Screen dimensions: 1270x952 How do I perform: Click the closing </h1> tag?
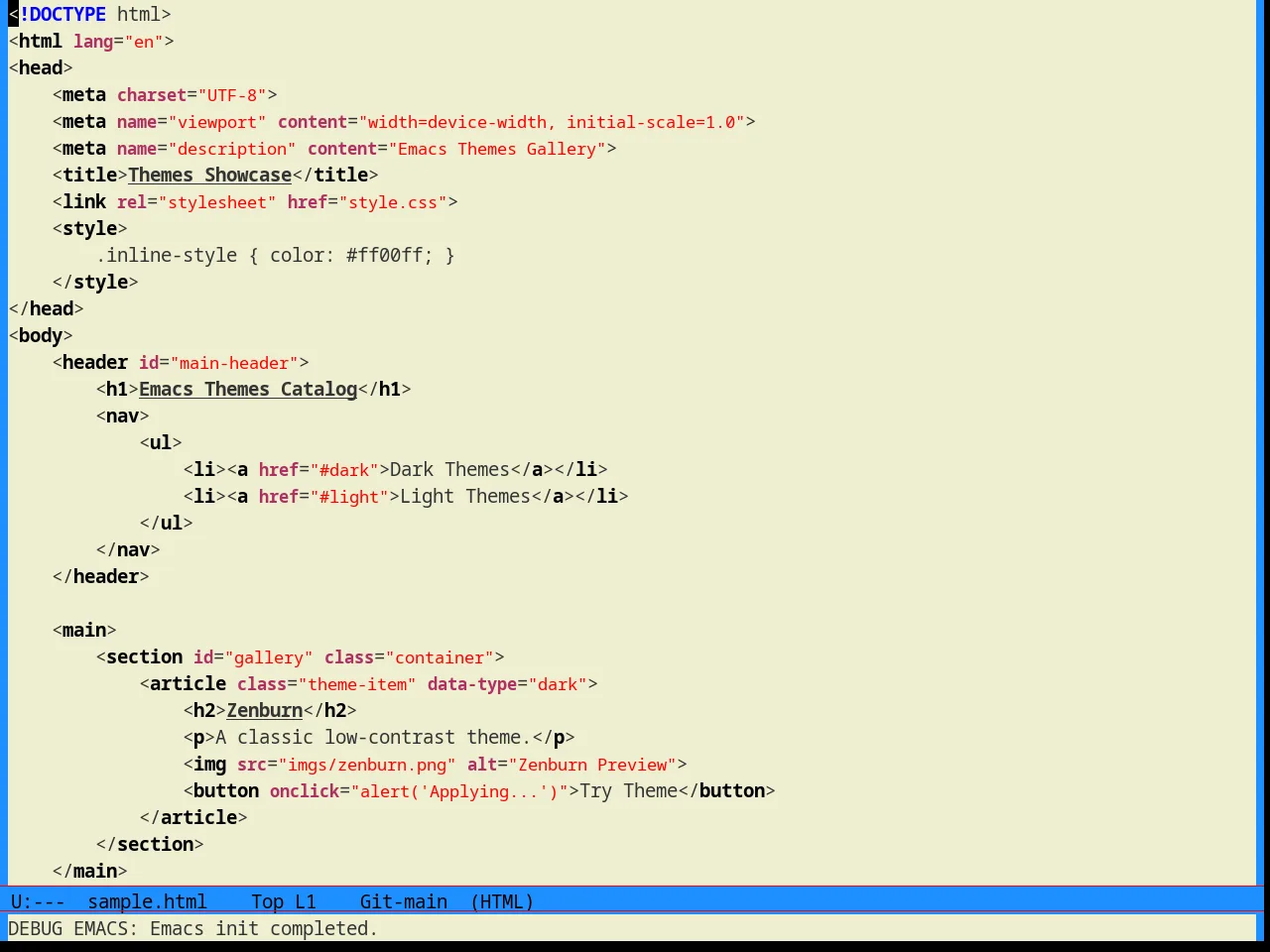tap(384, 389)
